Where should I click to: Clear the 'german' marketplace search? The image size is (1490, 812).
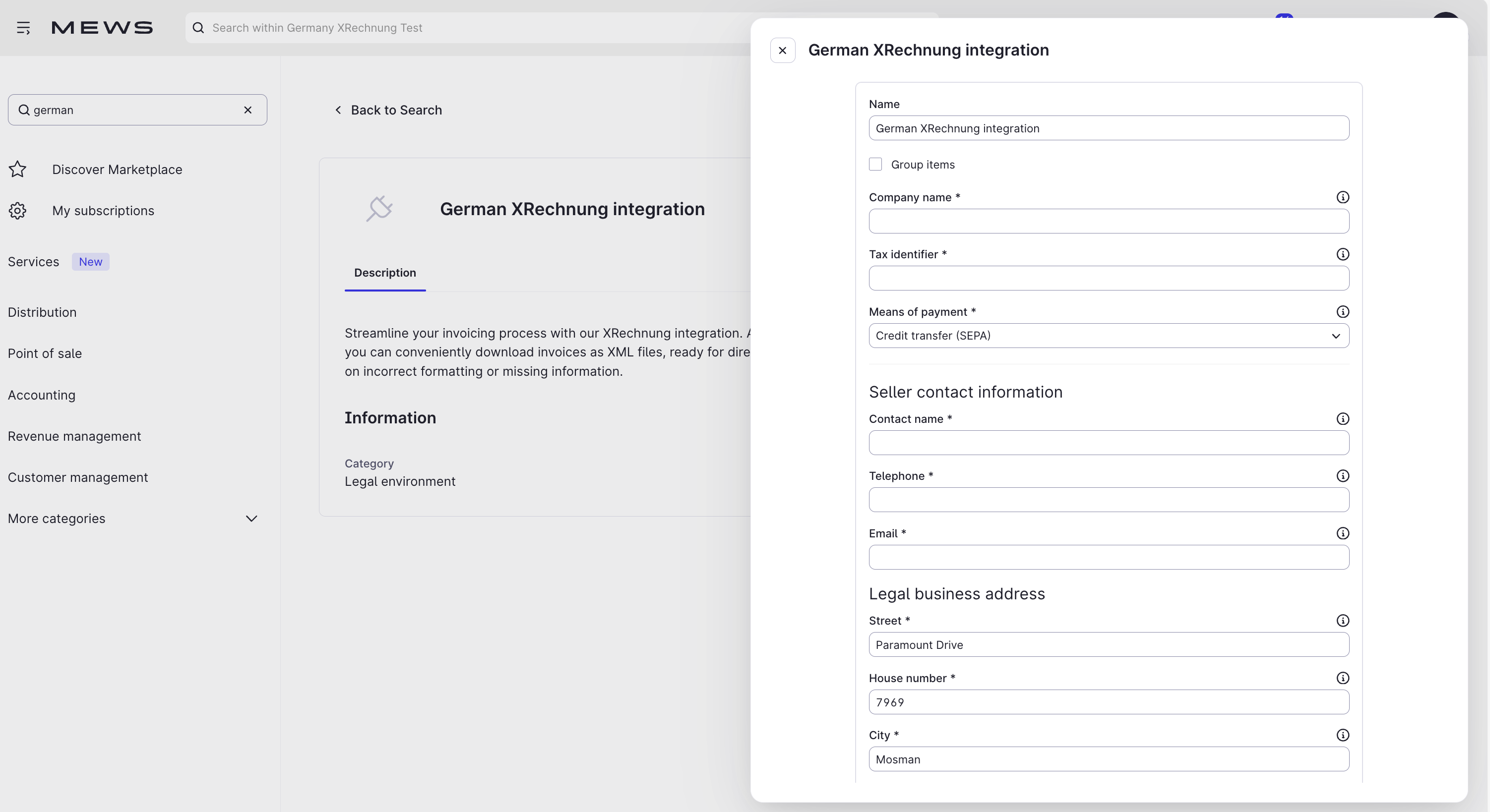pyautogui.click(x=248, y=110)
